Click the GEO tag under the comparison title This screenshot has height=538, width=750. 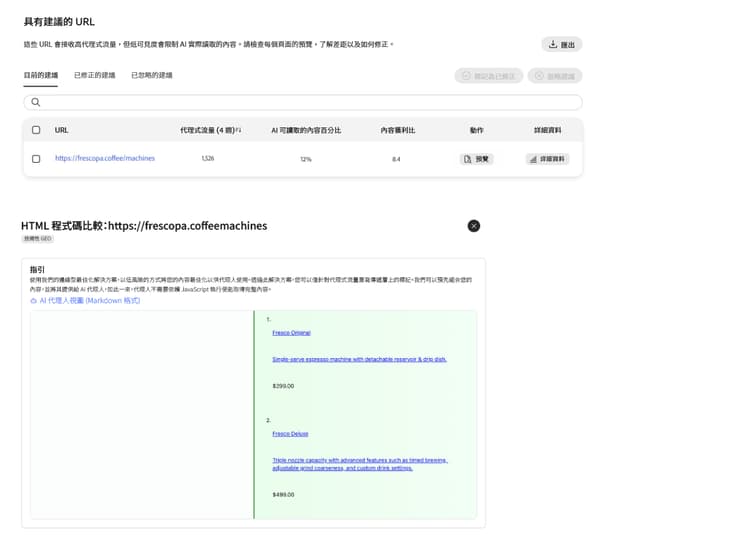(x=37, y=239)
